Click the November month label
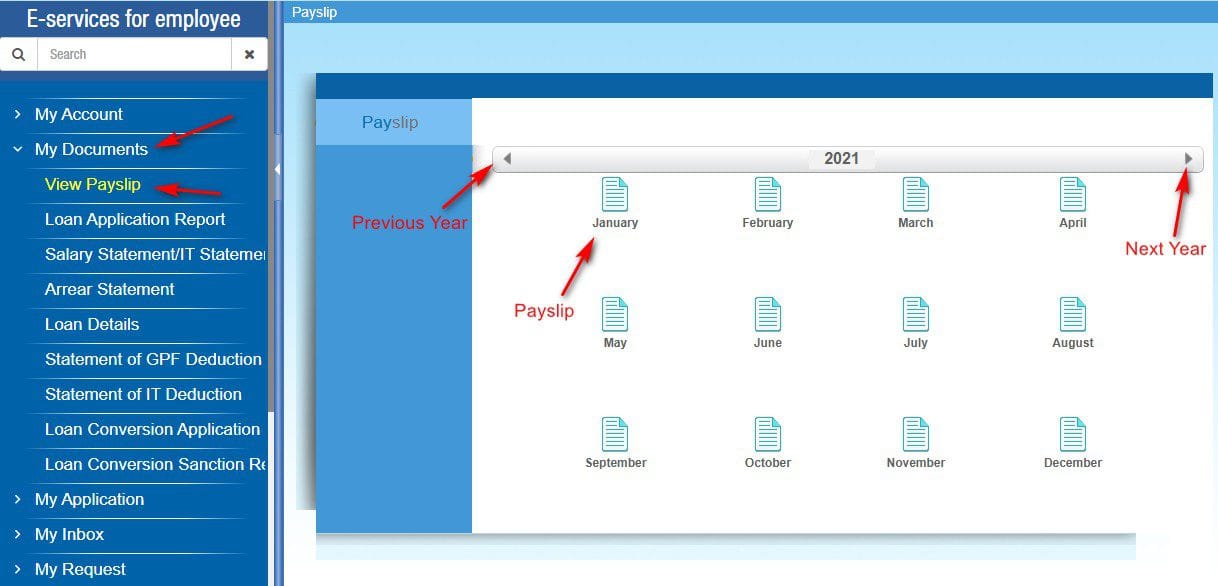Image resolution: width=1218 pixels, height=586 pixels. point(916,463)
